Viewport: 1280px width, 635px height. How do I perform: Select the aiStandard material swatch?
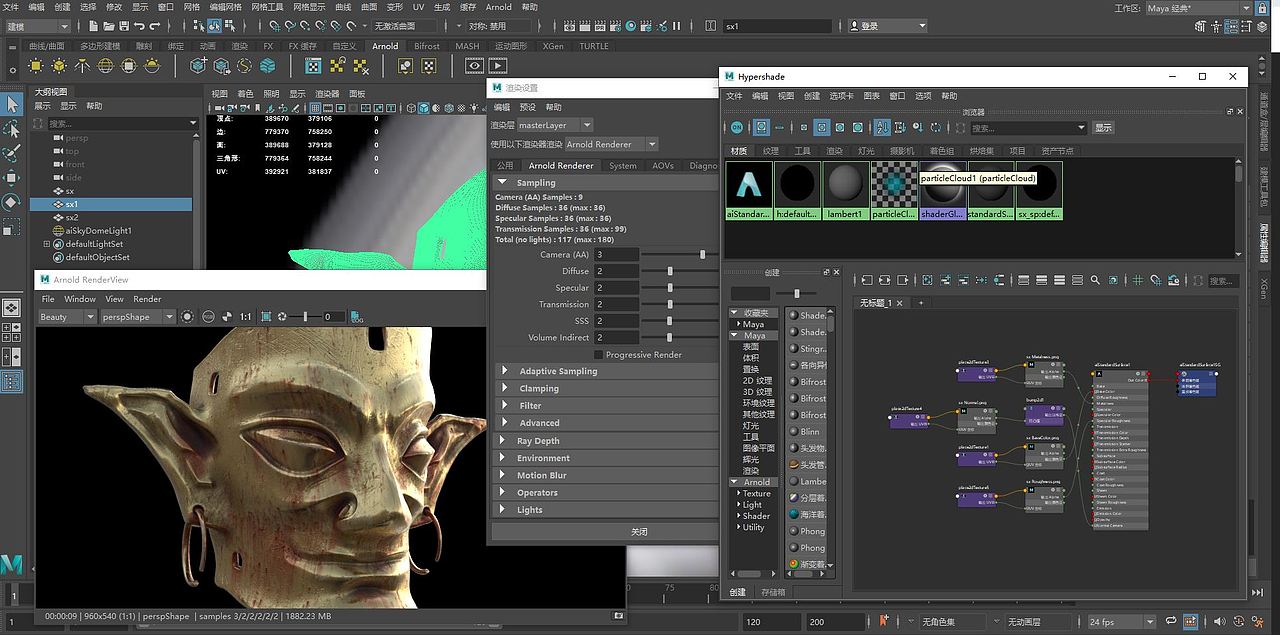748,190
